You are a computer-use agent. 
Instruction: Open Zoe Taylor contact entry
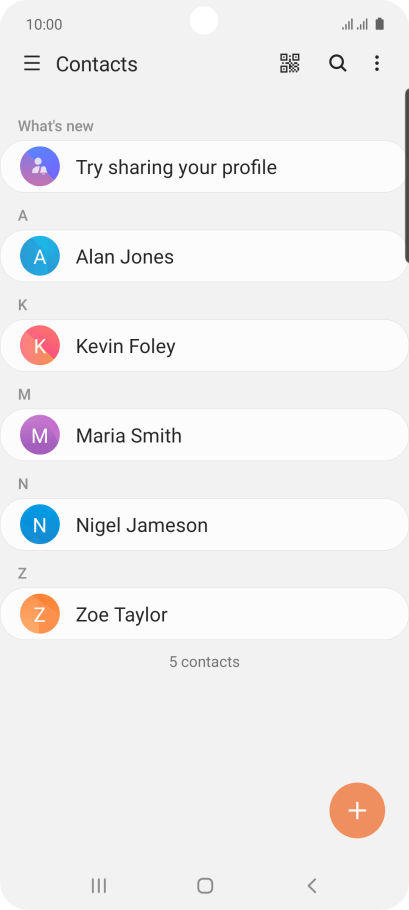point(204,613)
